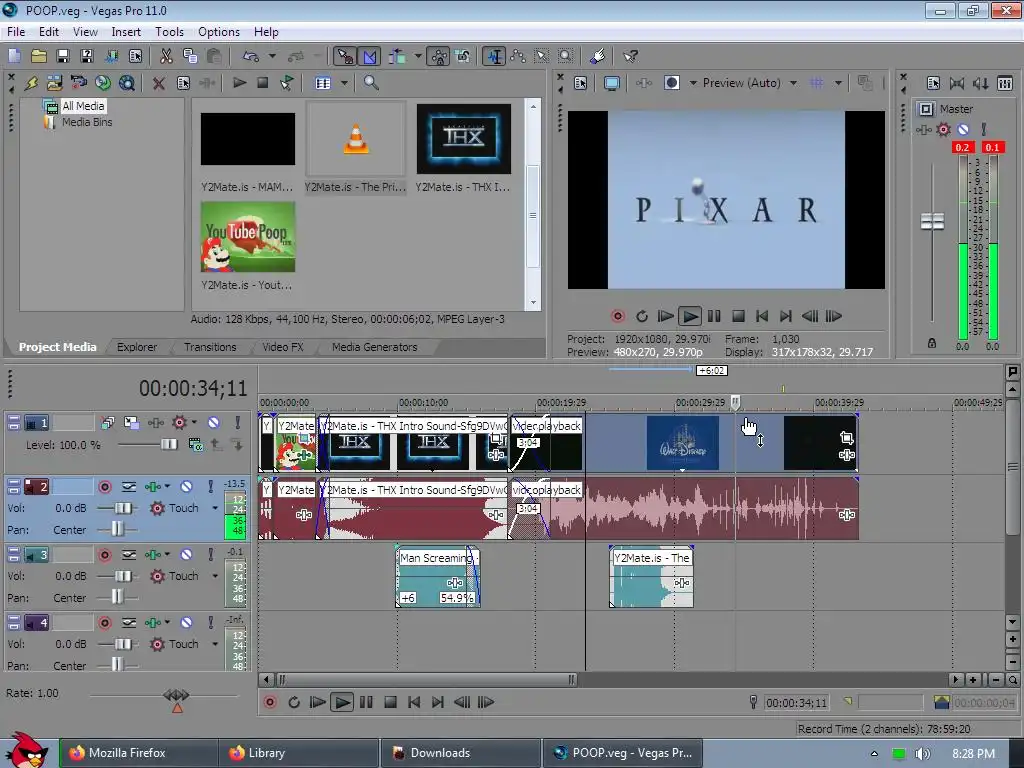This screenshot has height=768, width=1024.
Task: Click Stop button under the preview window
Action: 738,316
